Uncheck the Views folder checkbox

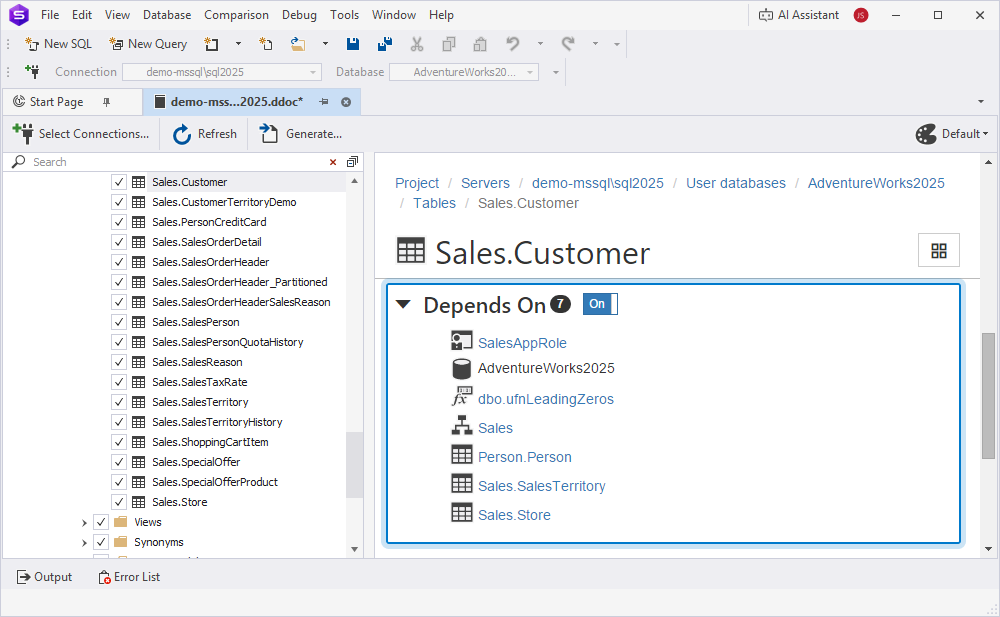101,522
